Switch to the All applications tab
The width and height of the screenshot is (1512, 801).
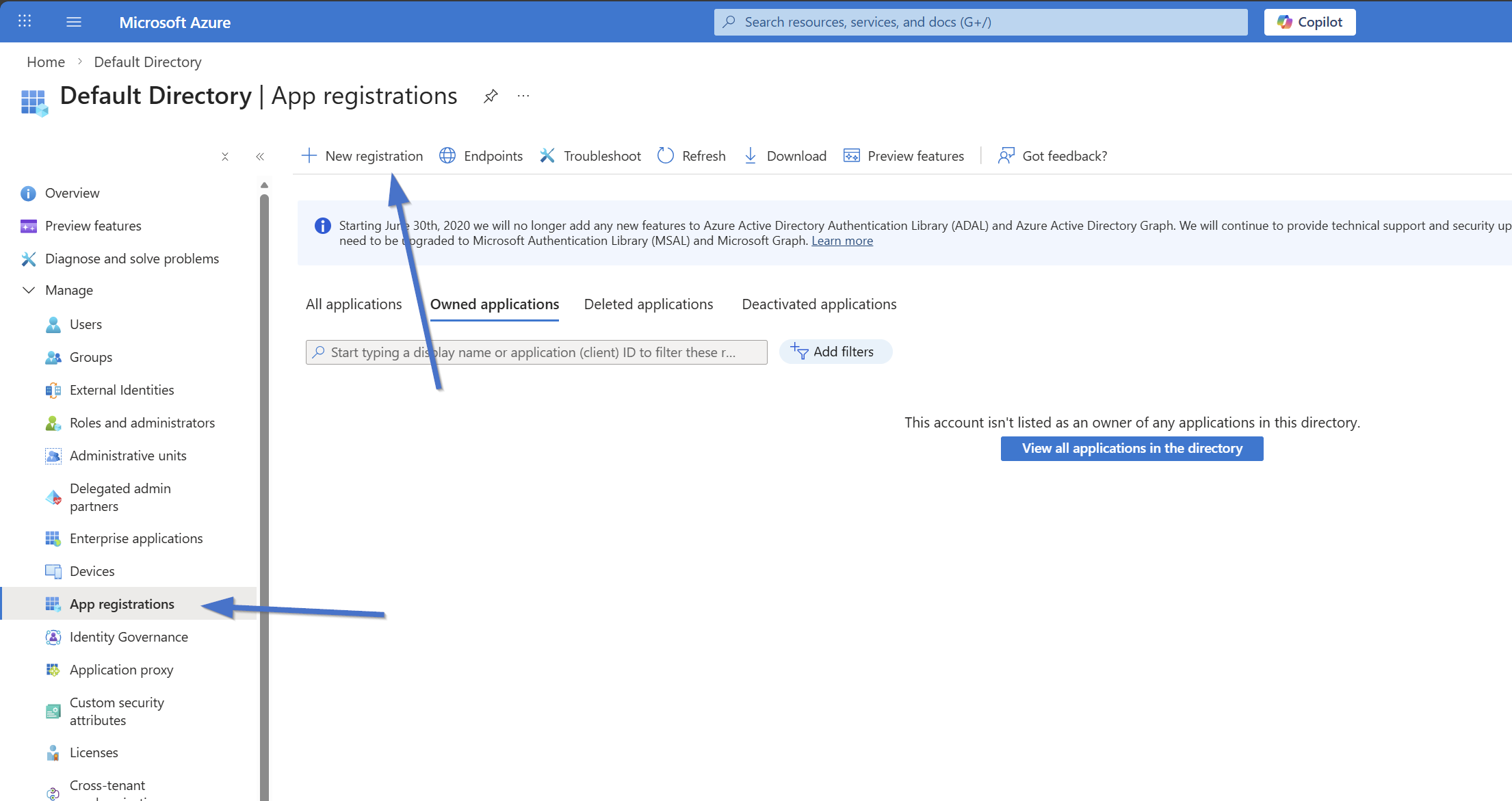pyautogui.click(x=354, y=304)
